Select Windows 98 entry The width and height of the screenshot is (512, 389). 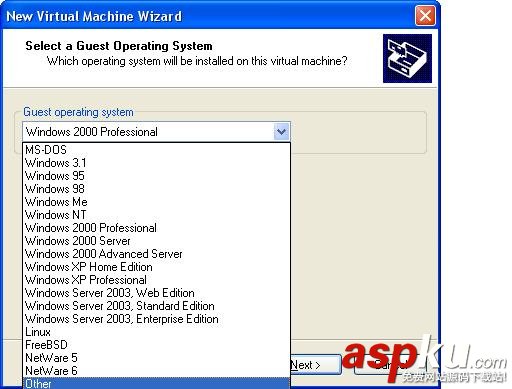click(x=156, y=189)
